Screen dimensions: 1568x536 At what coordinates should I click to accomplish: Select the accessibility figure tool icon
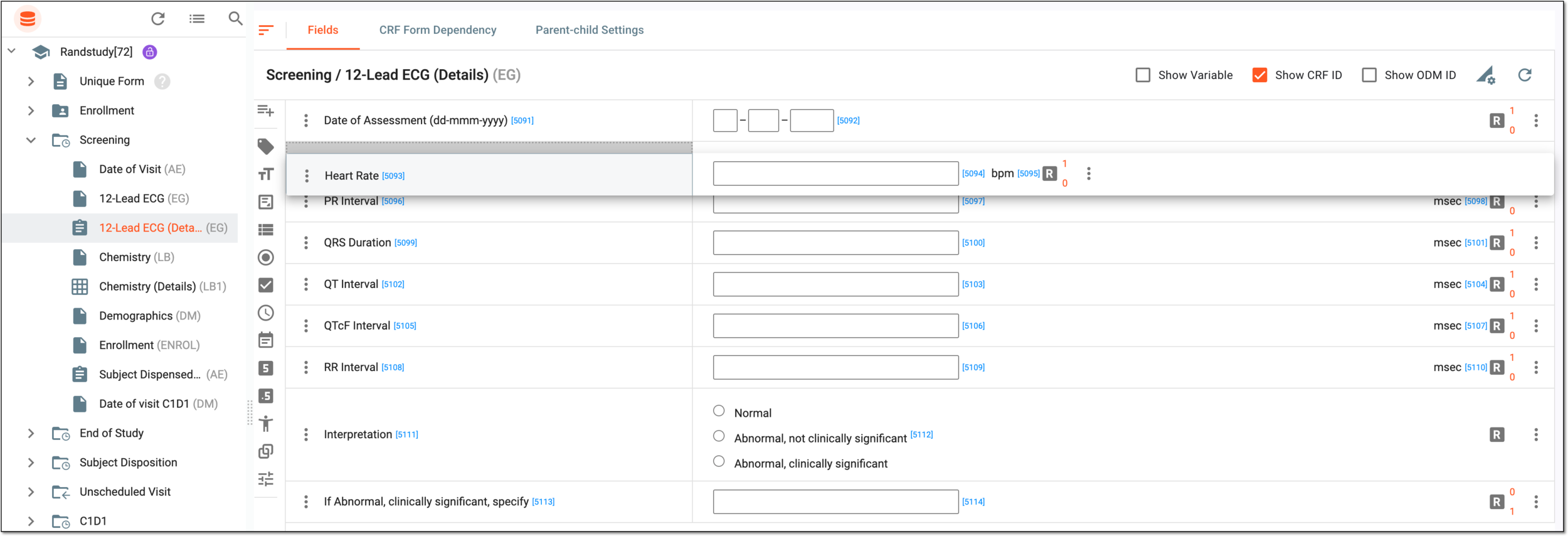[x=266, y=424]
